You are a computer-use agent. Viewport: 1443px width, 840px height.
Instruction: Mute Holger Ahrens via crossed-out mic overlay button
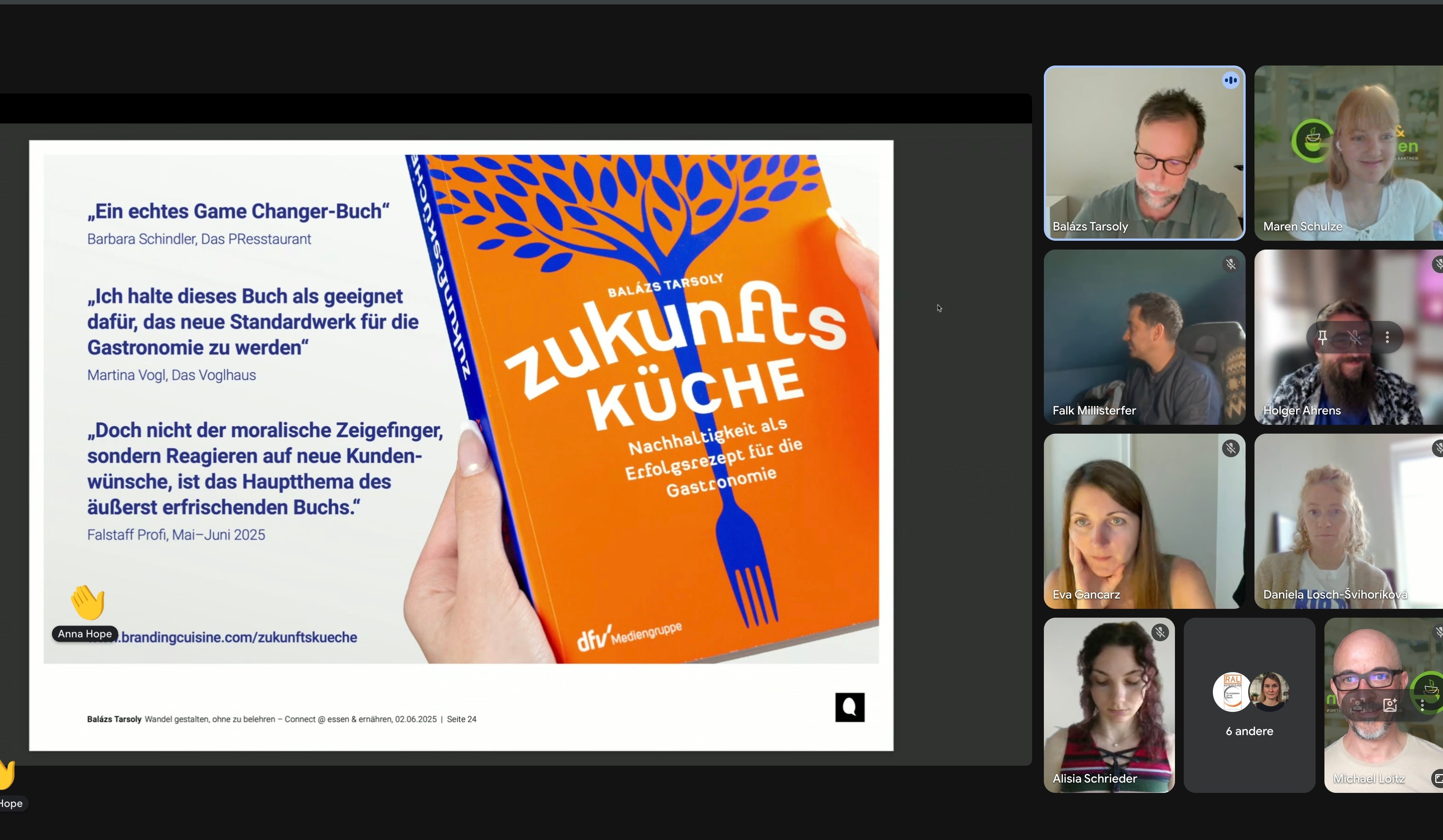point(1355,337)
